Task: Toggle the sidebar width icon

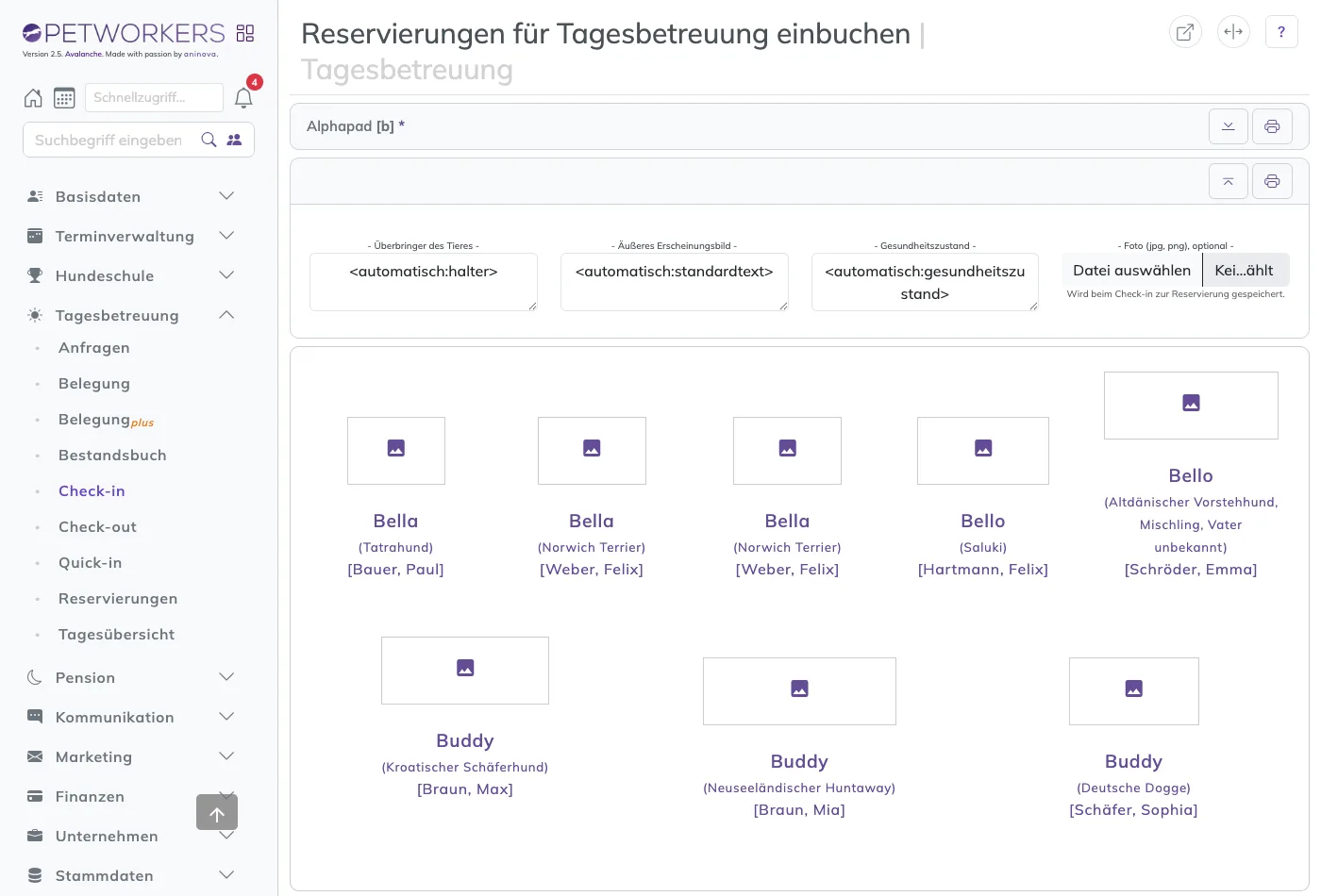Action: 1233,31
